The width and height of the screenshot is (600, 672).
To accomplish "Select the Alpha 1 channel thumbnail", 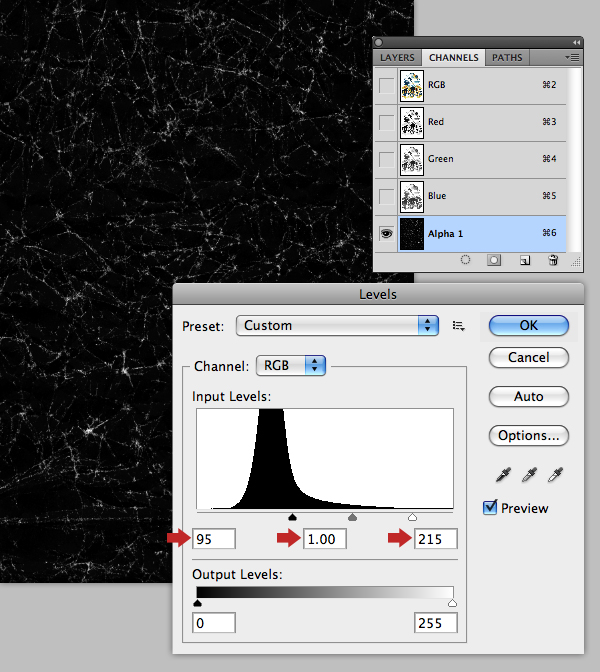I will pyautogui.click(x=412, y=234).
